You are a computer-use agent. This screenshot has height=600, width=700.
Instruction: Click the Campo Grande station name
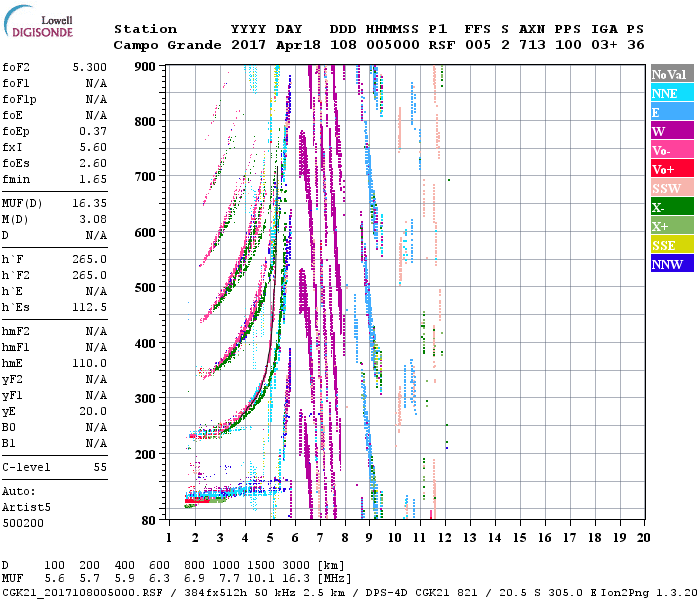[x=167, y=45]
